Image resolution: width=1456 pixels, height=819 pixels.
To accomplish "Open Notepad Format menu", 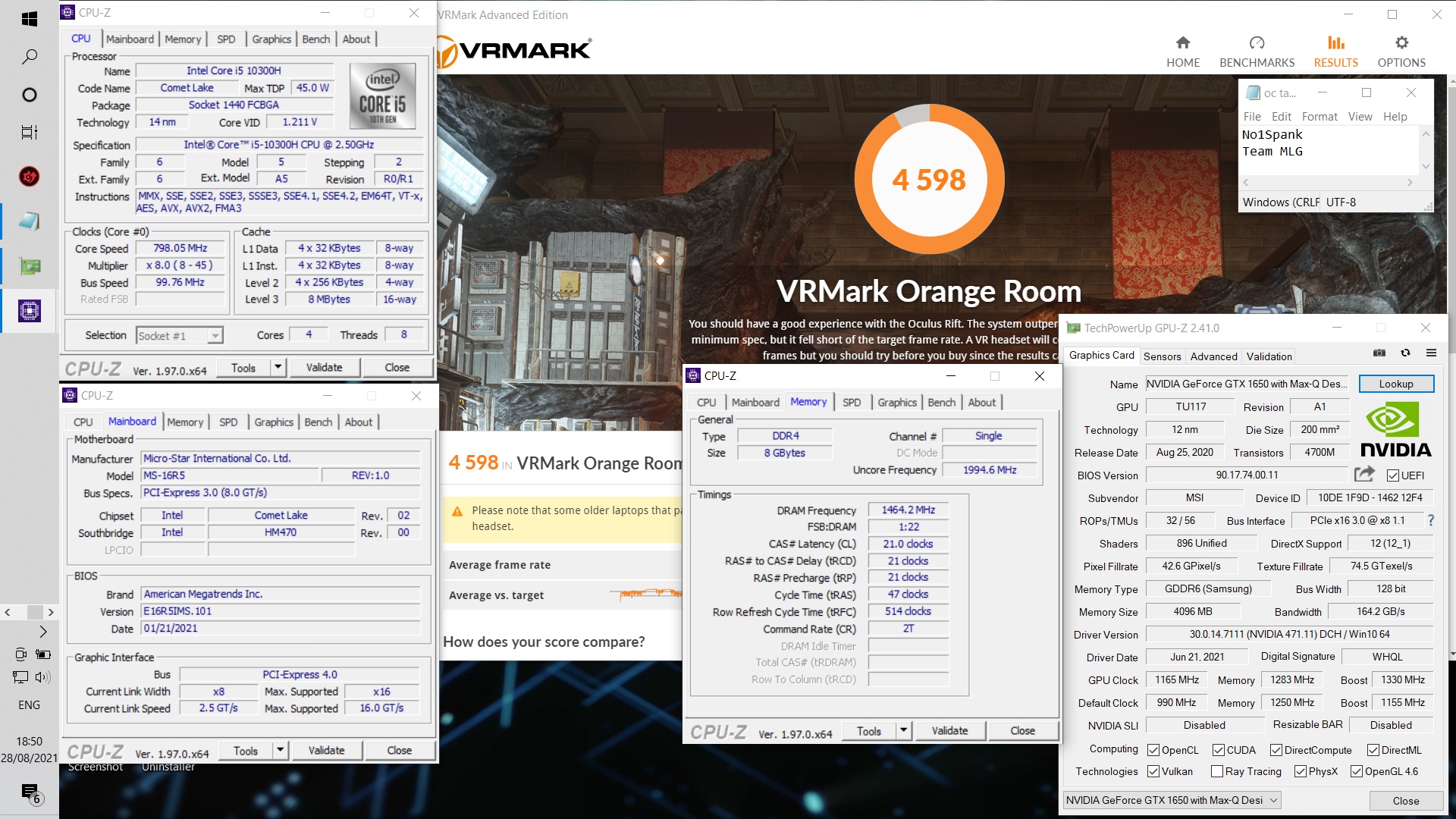I will [1319, 117].
